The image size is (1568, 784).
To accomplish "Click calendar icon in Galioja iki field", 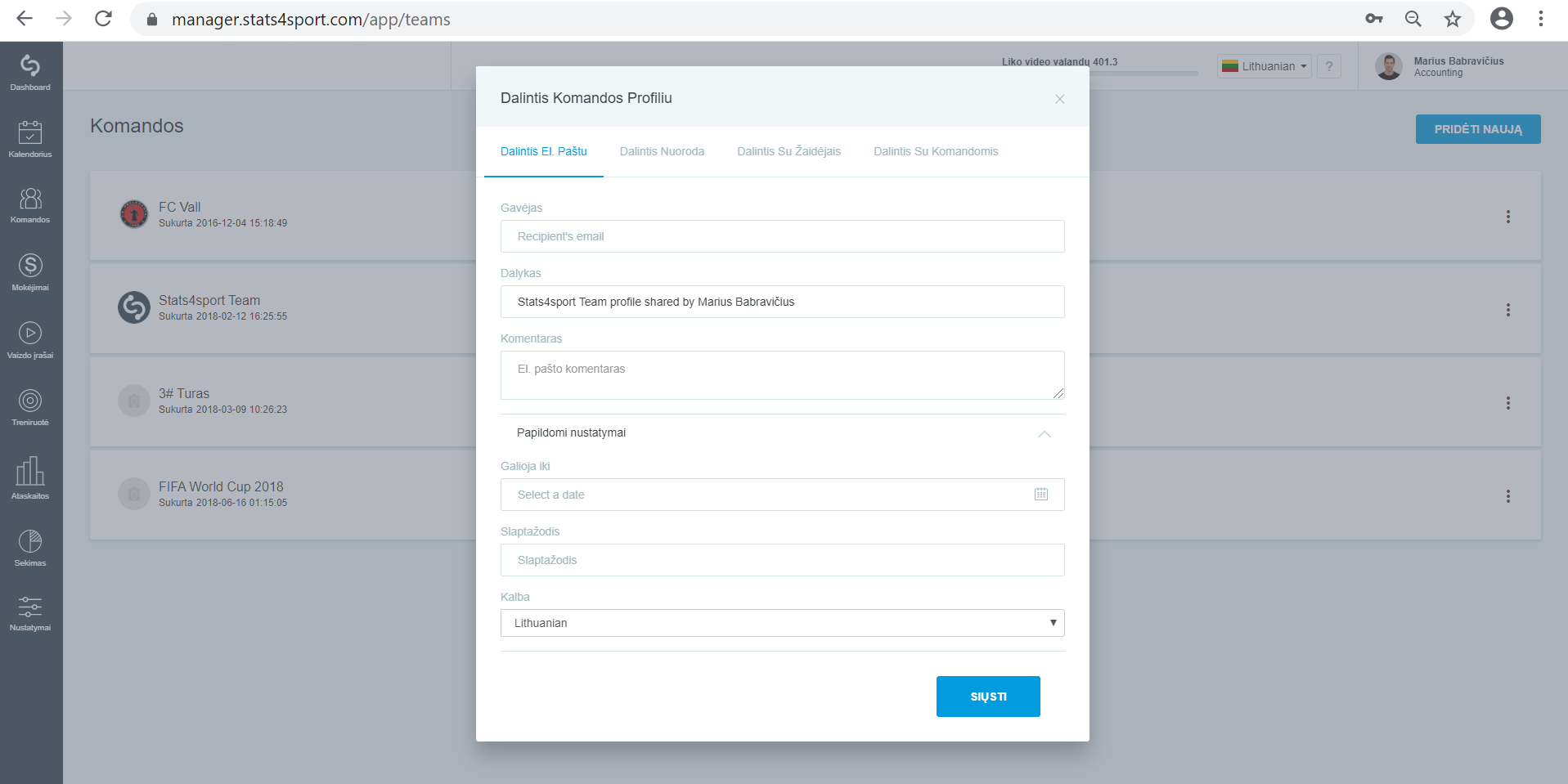I will (x=1041, y=494).
